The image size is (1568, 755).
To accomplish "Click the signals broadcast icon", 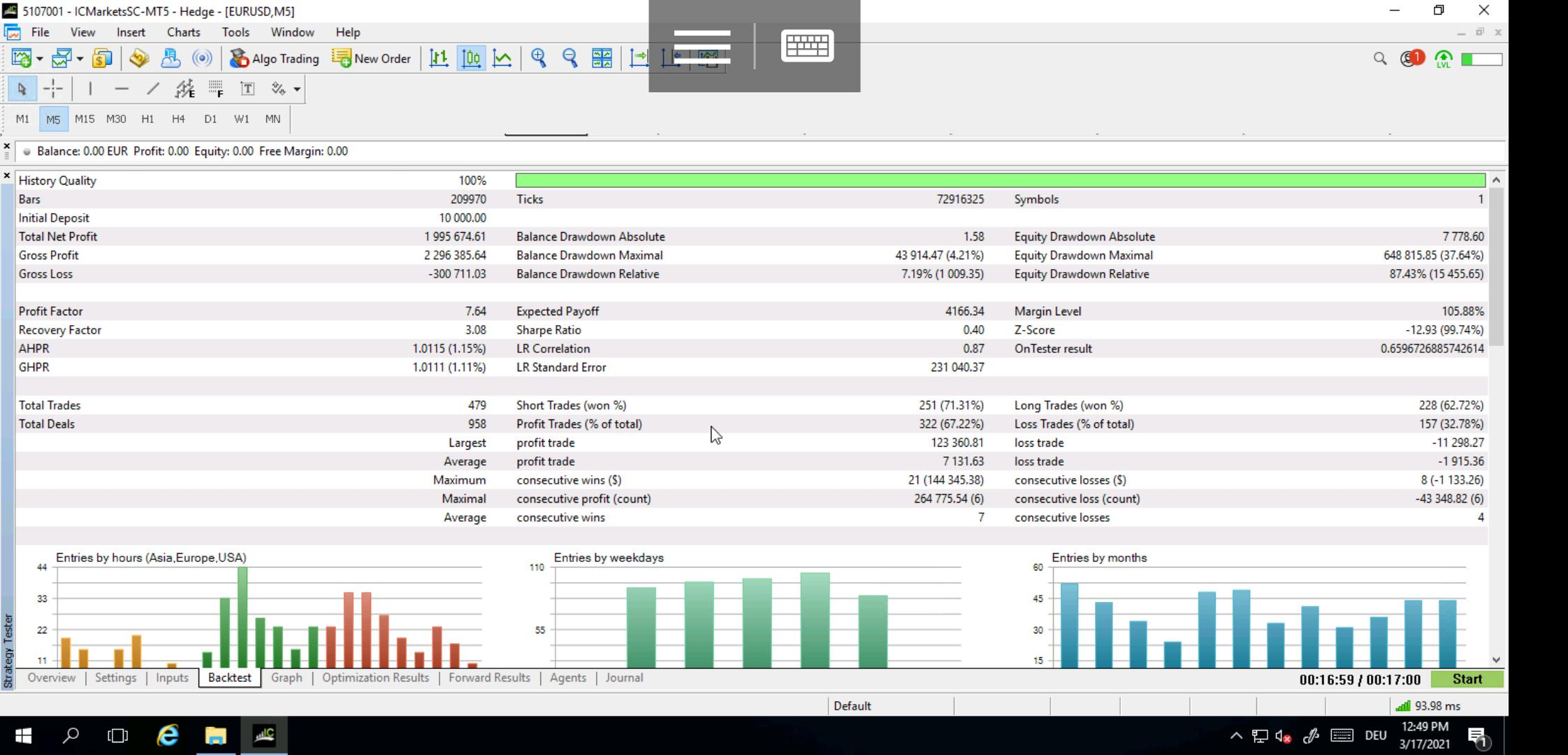I will coord(202,59).
